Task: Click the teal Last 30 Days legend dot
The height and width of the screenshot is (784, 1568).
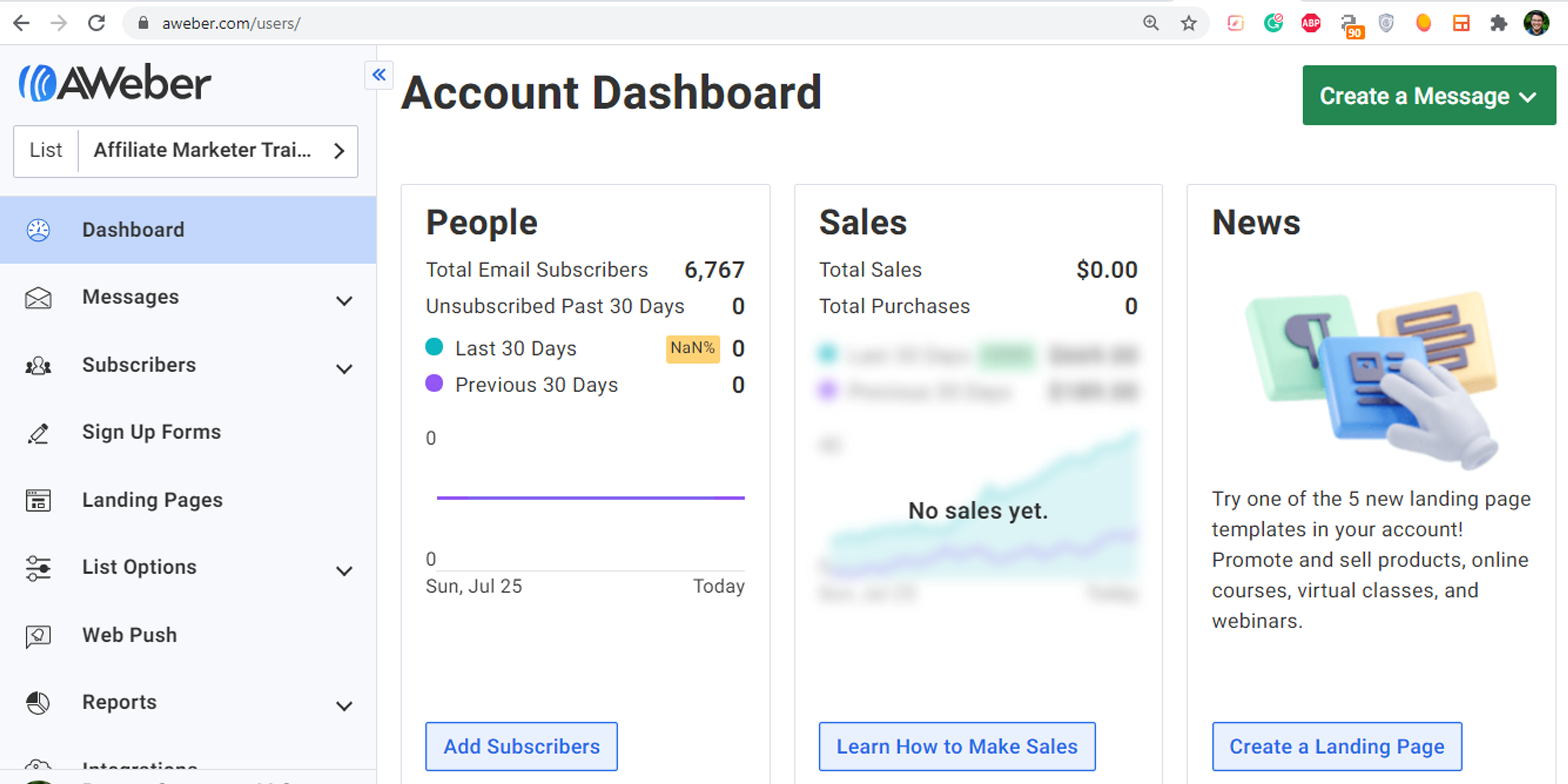Action: click(434, 348)
